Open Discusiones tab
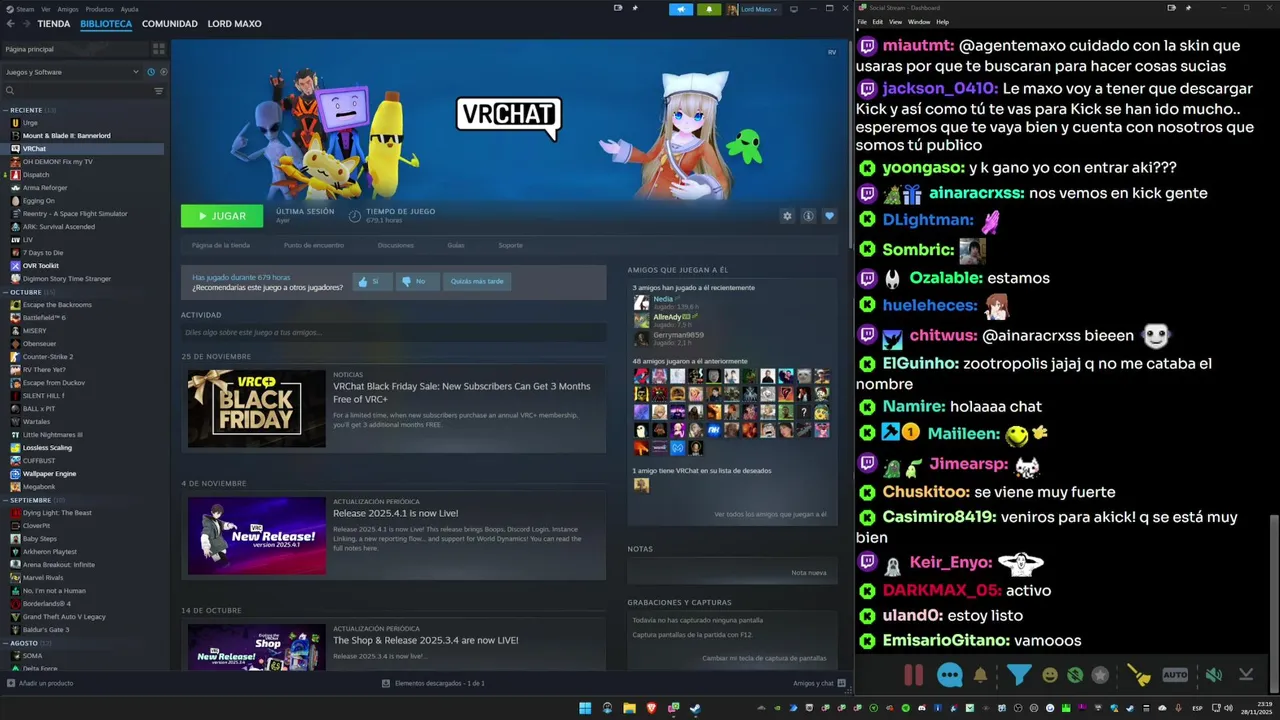1280x720 pixels. [396, 245]
